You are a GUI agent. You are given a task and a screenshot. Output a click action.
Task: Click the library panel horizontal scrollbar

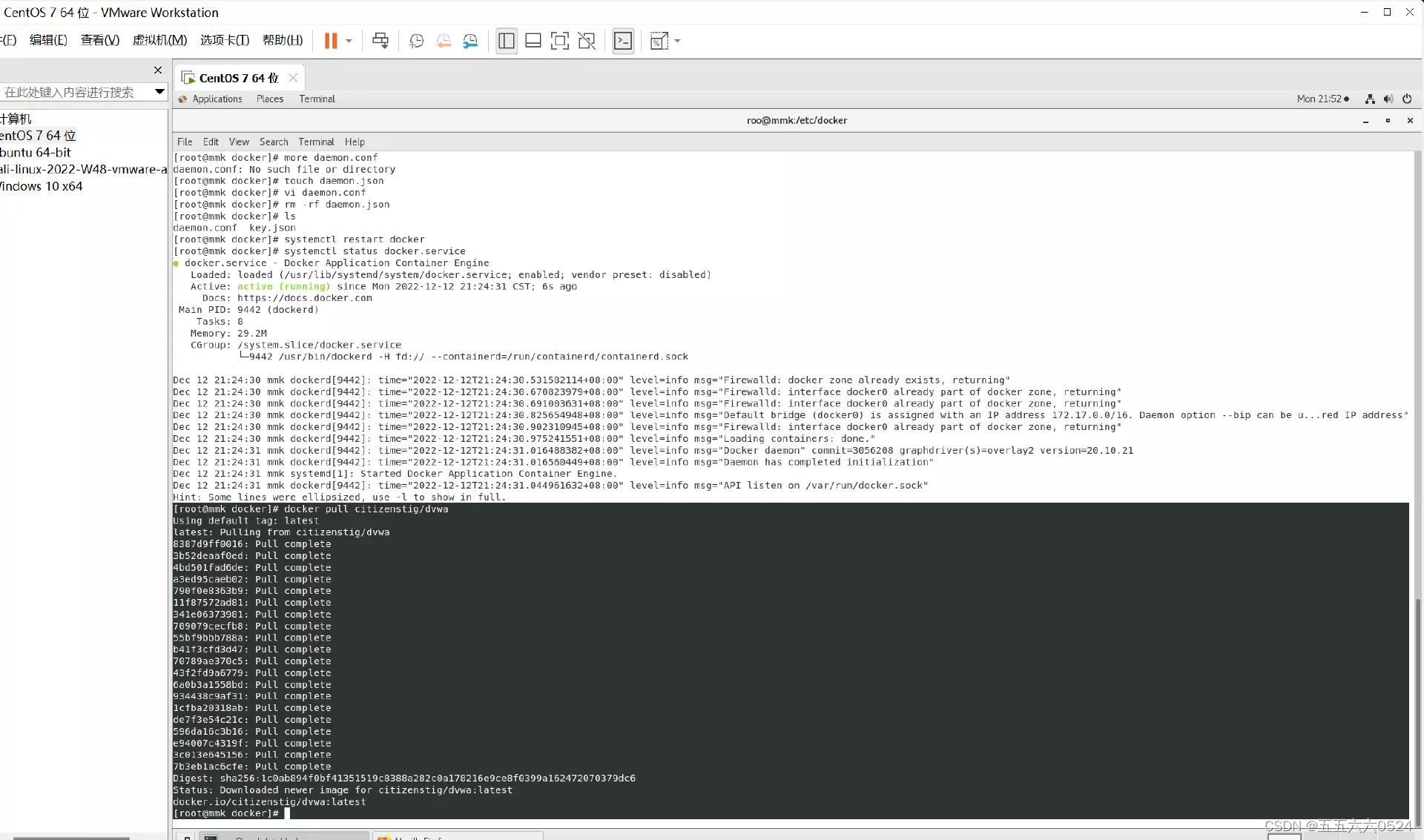point(71,838)
